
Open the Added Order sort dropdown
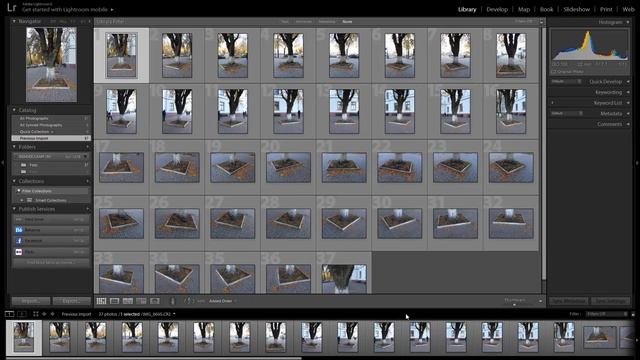222,301
